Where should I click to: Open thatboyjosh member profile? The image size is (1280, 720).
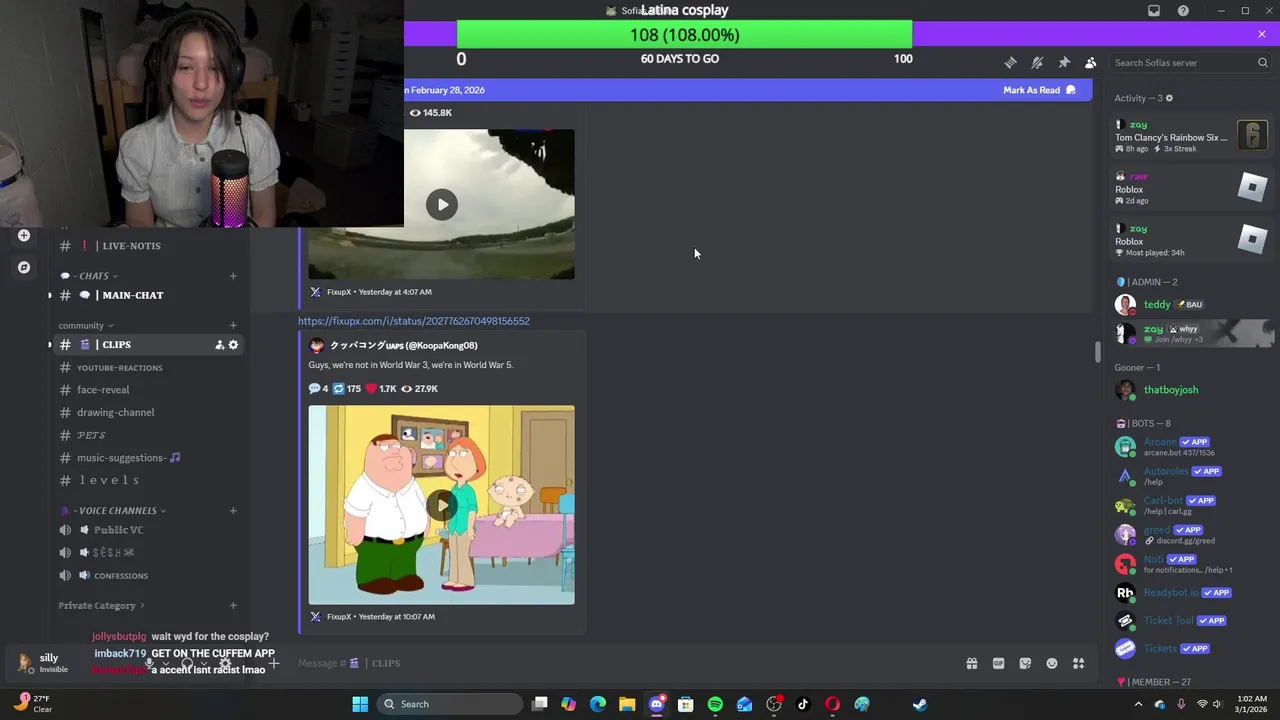click(x=1190, y=390)
